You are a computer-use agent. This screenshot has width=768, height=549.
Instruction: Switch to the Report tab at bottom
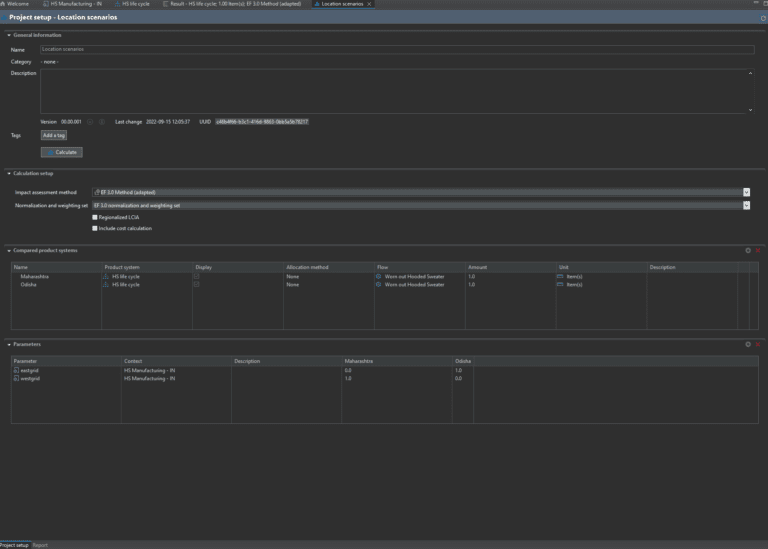point(40,545)
